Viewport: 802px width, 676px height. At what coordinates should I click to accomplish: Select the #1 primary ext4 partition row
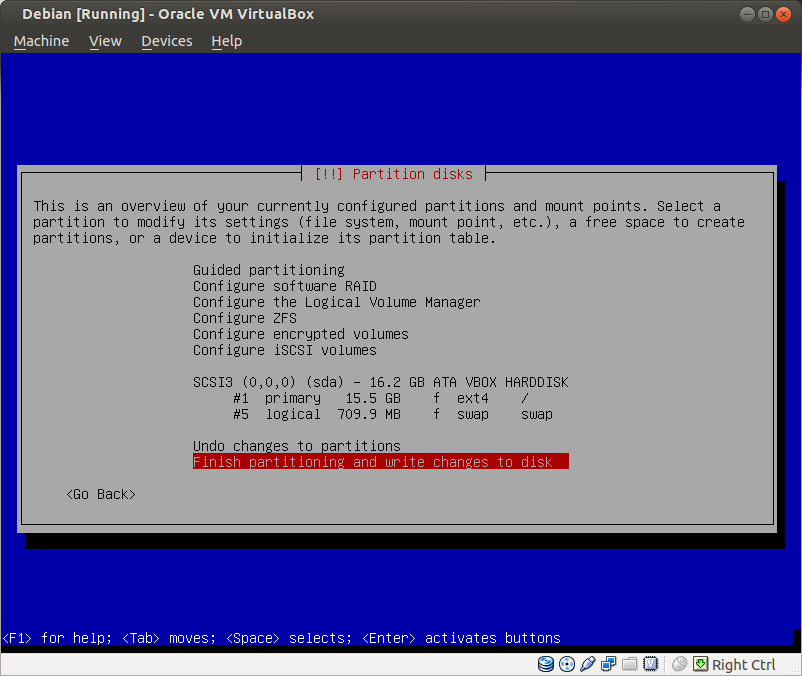380,398
